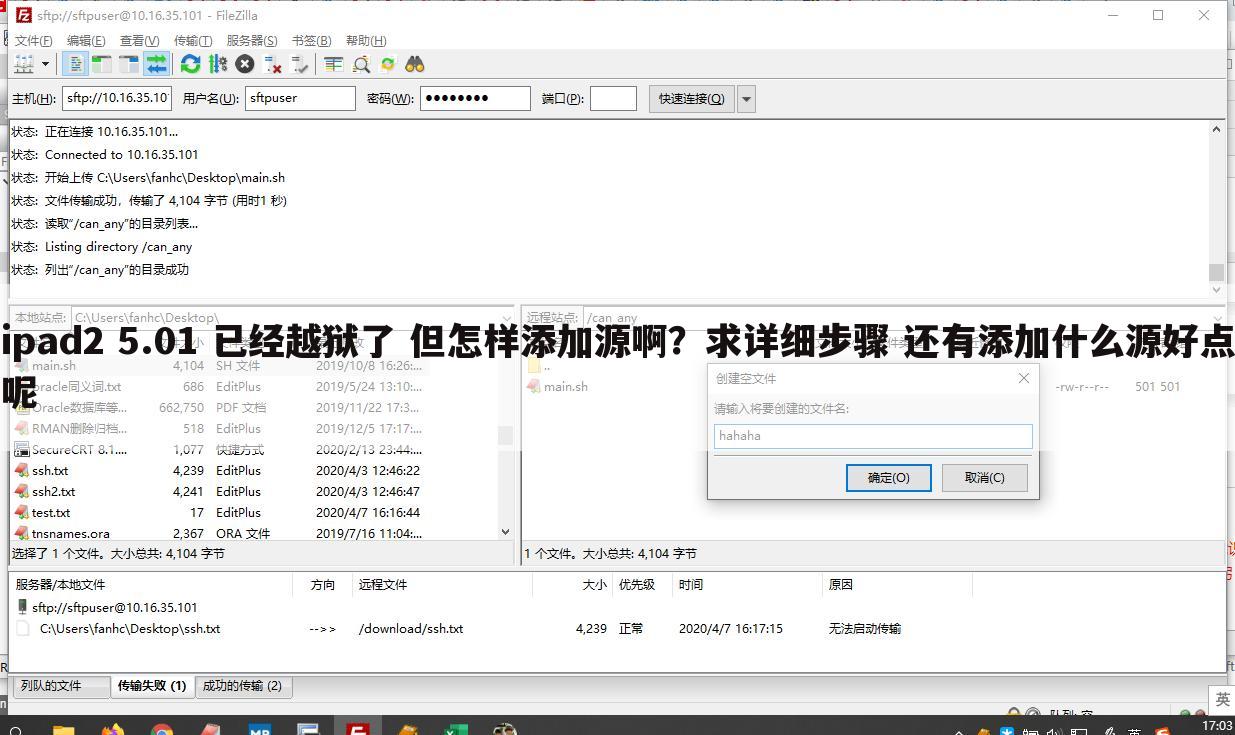
Task: Toggle the local directory tree view
Action: pyautogui.click(x=104, y=63)
